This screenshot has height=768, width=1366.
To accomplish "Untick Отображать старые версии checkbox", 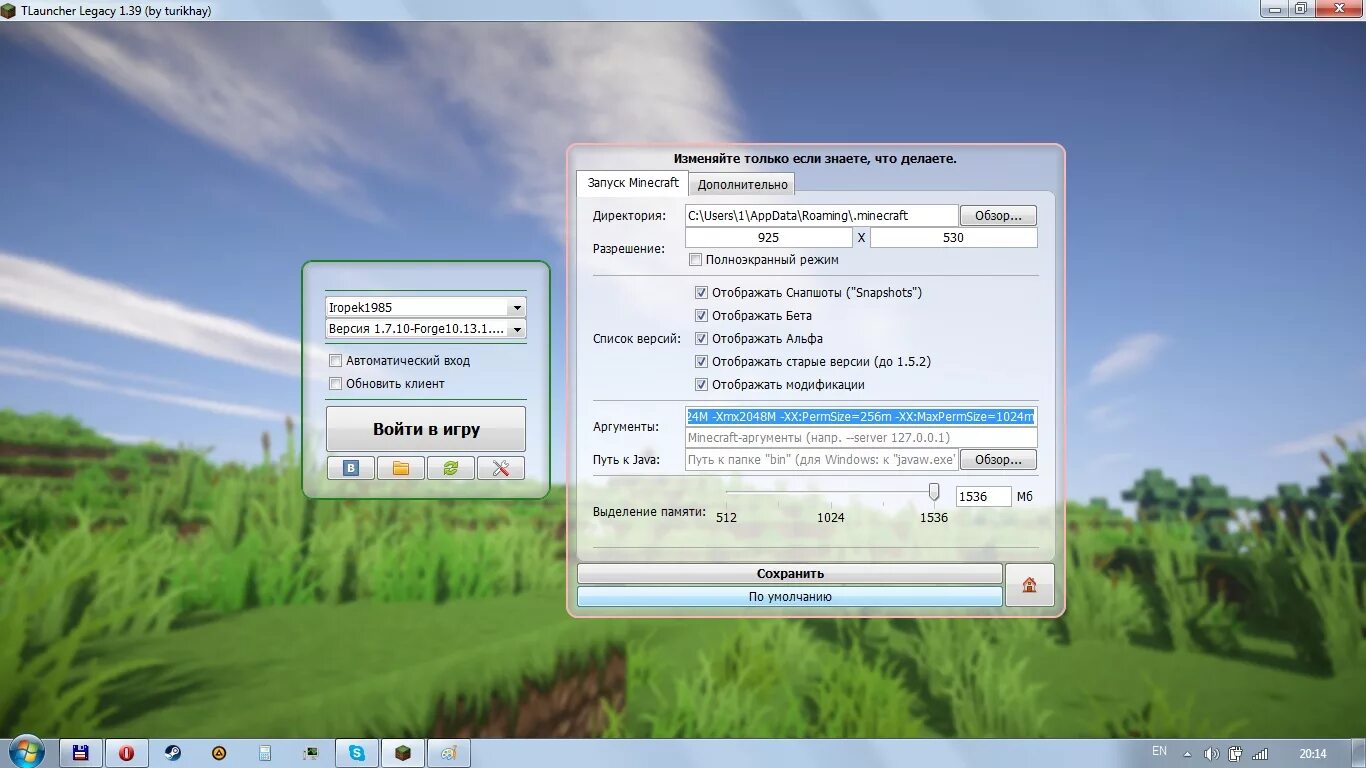I will [x=701, y=362].
